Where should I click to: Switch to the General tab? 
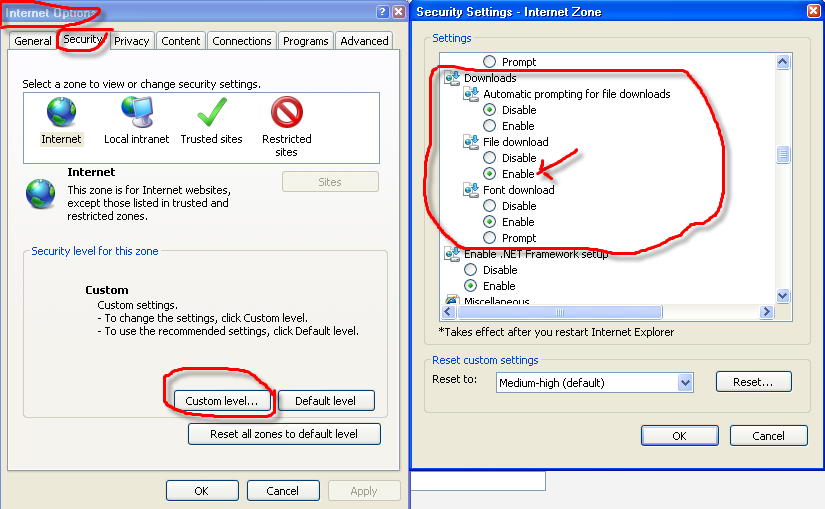coord(33,41)
